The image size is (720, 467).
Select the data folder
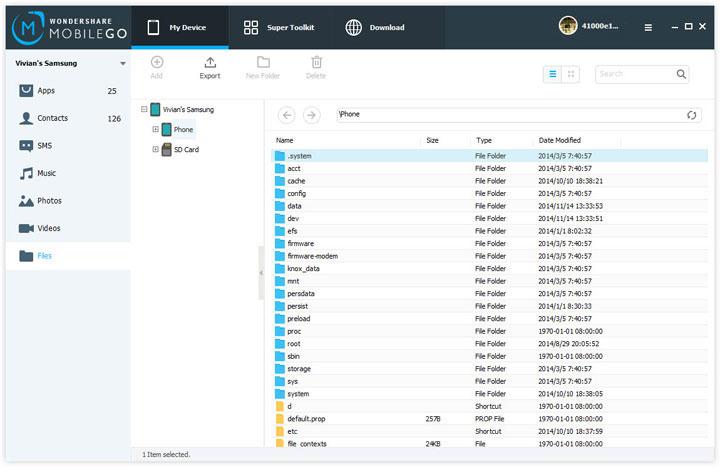(x=489, y=206)
